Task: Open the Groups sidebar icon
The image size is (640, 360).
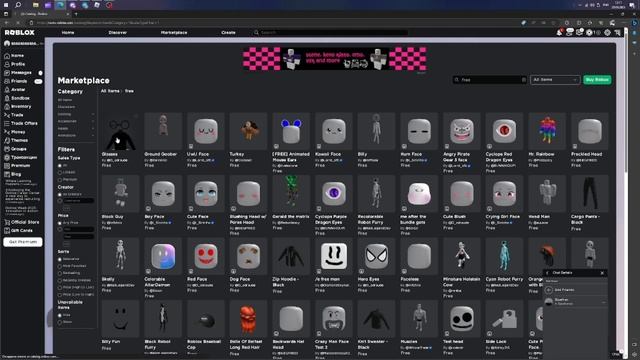Action: pos(7,149)
